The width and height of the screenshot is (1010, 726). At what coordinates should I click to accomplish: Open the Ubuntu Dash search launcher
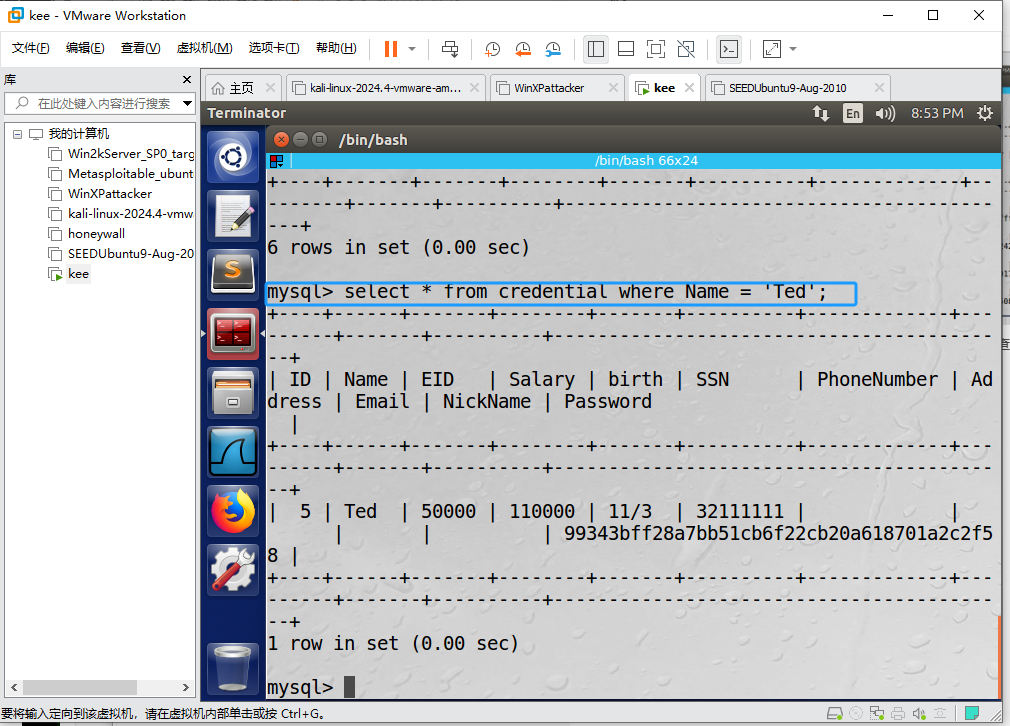click(x=233, y=157)
